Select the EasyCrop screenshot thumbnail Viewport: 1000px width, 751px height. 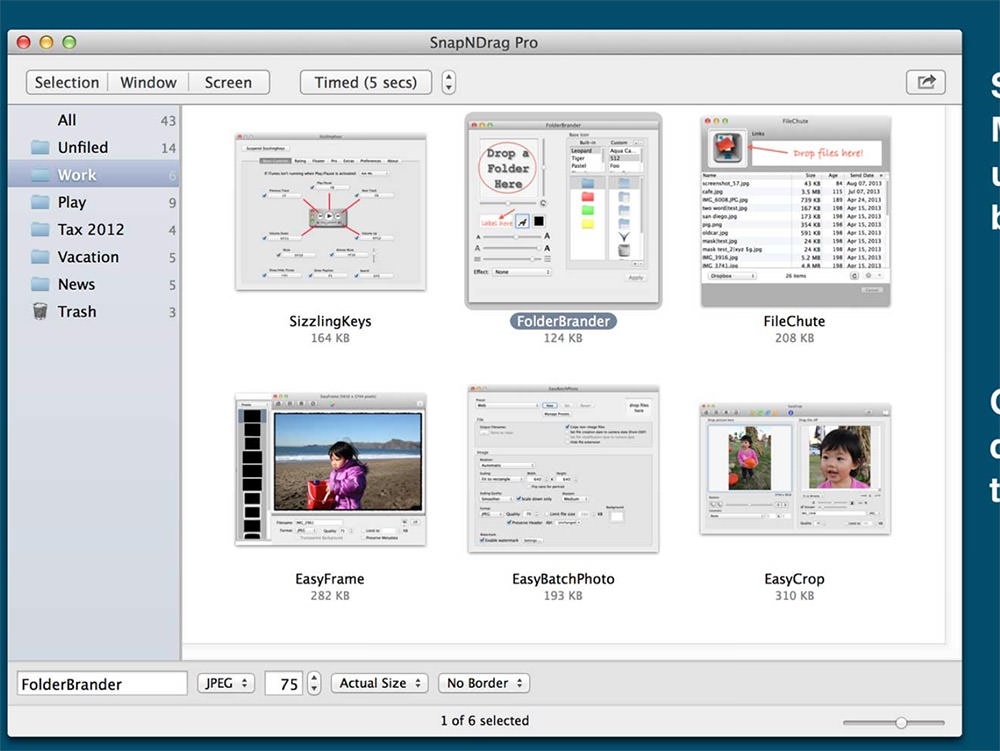point(795,469)
